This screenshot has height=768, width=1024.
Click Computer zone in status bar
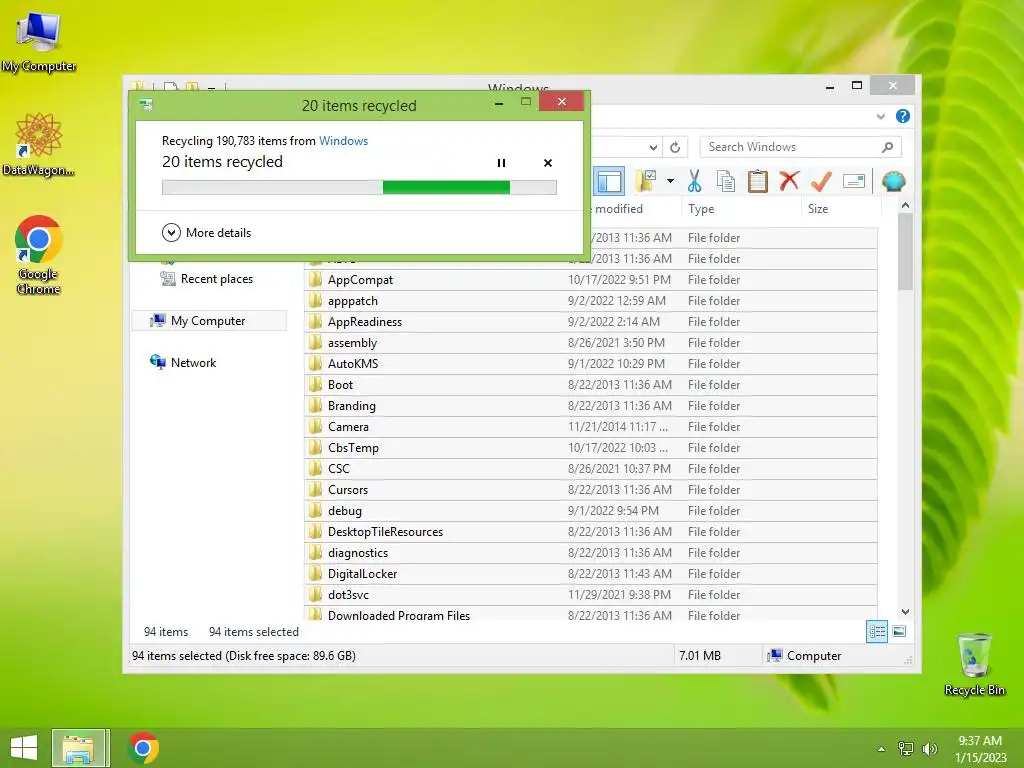tap(805, 656)
